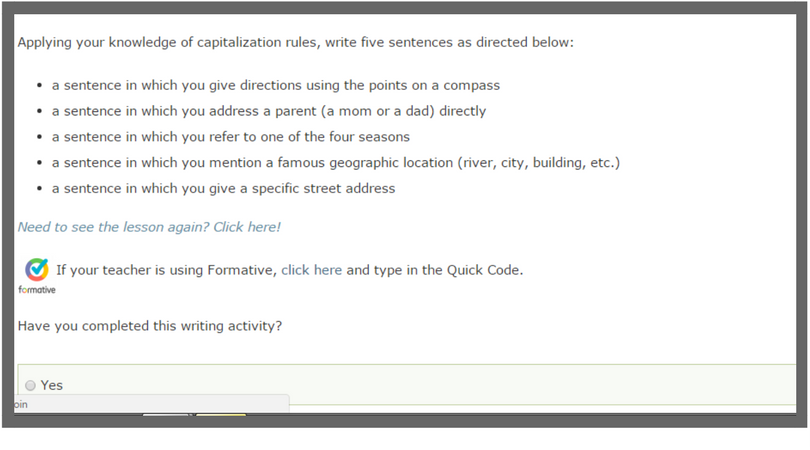Click the bullet about addressing a parent directly

point(269,111)
